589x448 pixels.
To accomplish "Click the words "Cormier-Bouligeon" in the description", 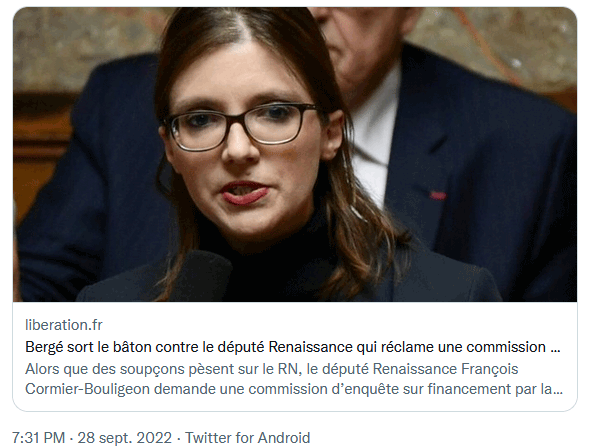I will pyautogui.click(x=87, y=389).
